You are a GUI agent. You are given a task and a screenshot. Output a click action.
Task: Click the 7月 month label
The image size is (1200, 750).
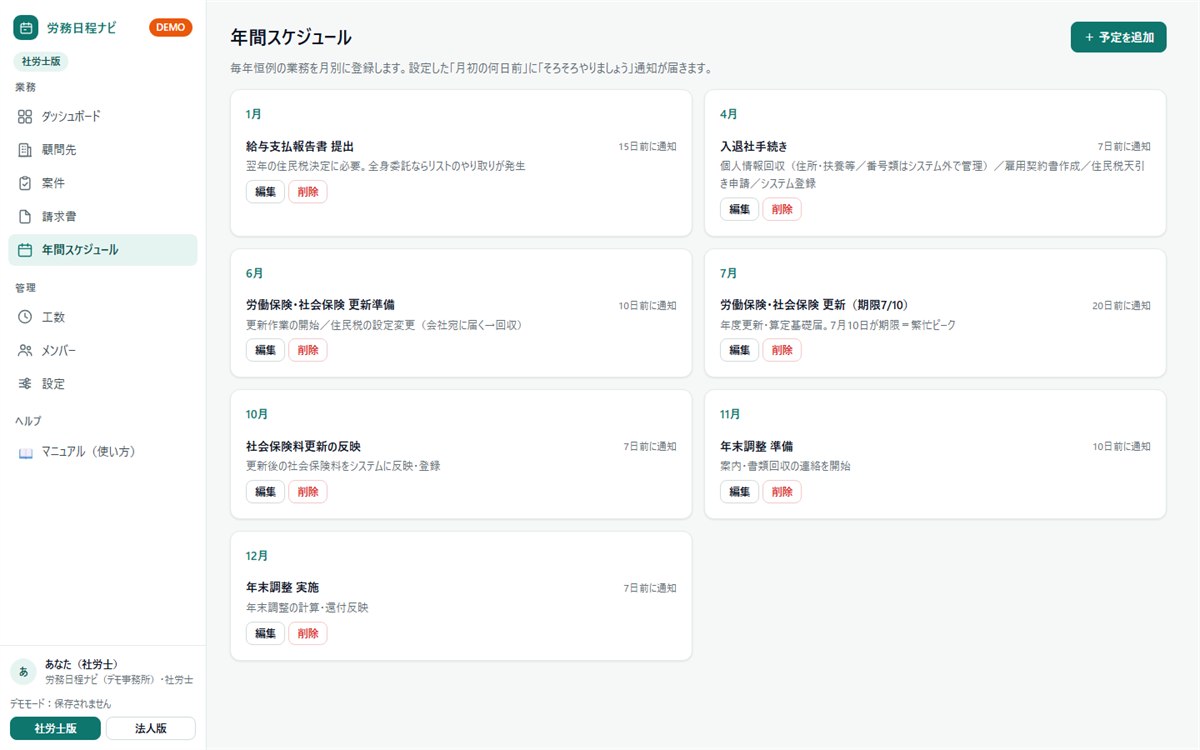click(729, 274)
